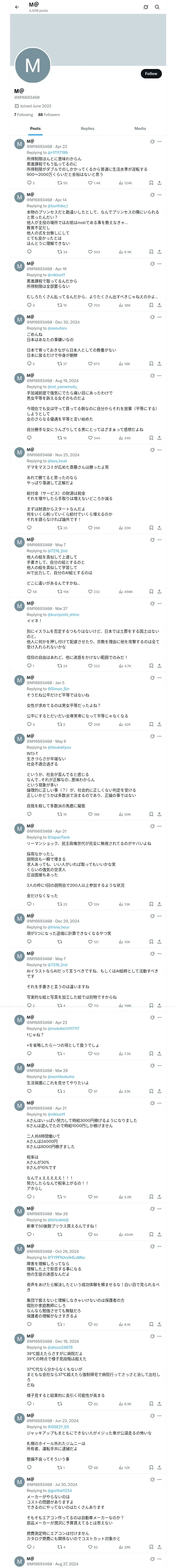Open the 88 Followers list

[x=48, y=114]
